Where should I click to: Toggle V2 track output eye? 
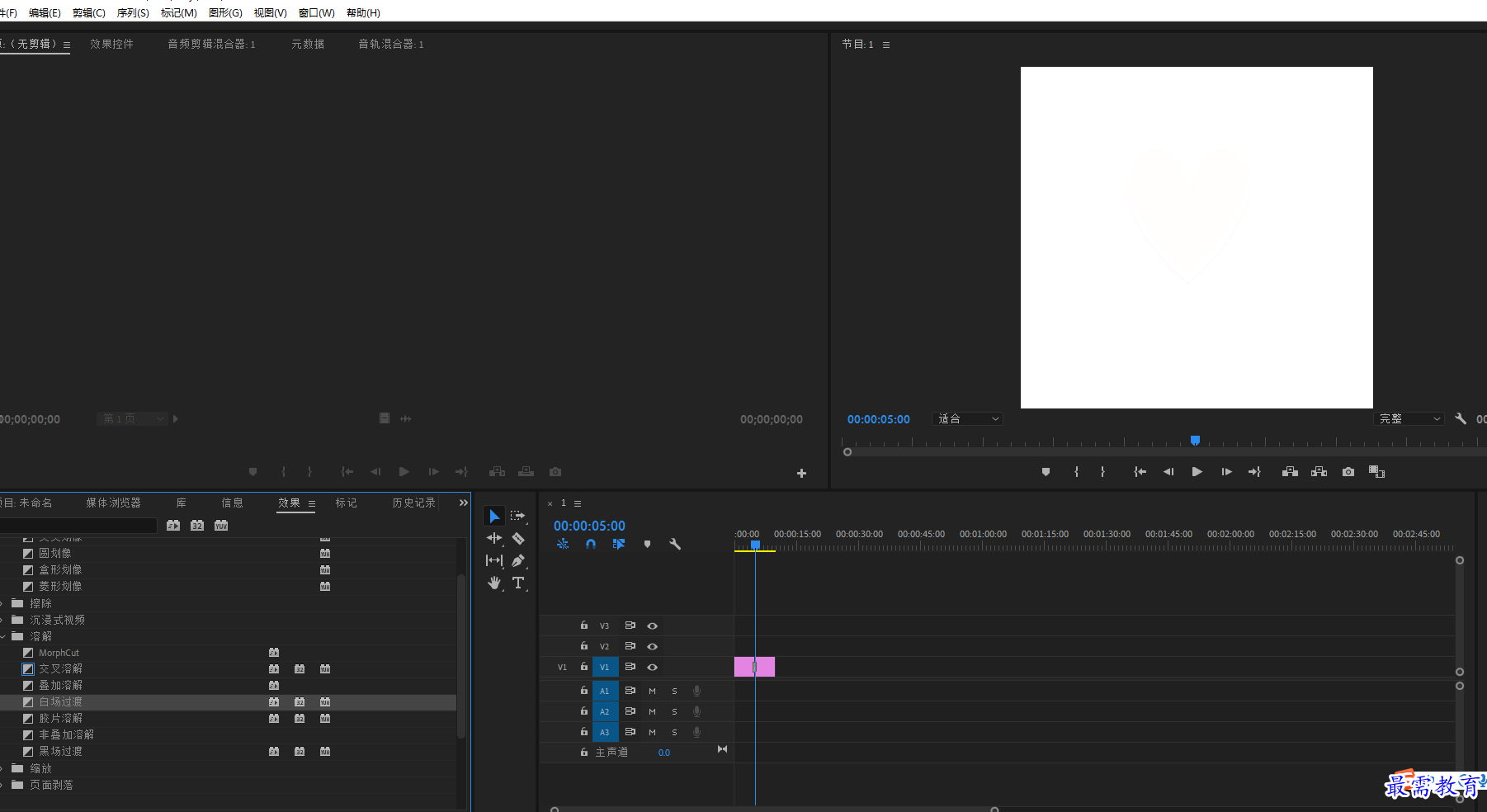(x=652, y=646)
